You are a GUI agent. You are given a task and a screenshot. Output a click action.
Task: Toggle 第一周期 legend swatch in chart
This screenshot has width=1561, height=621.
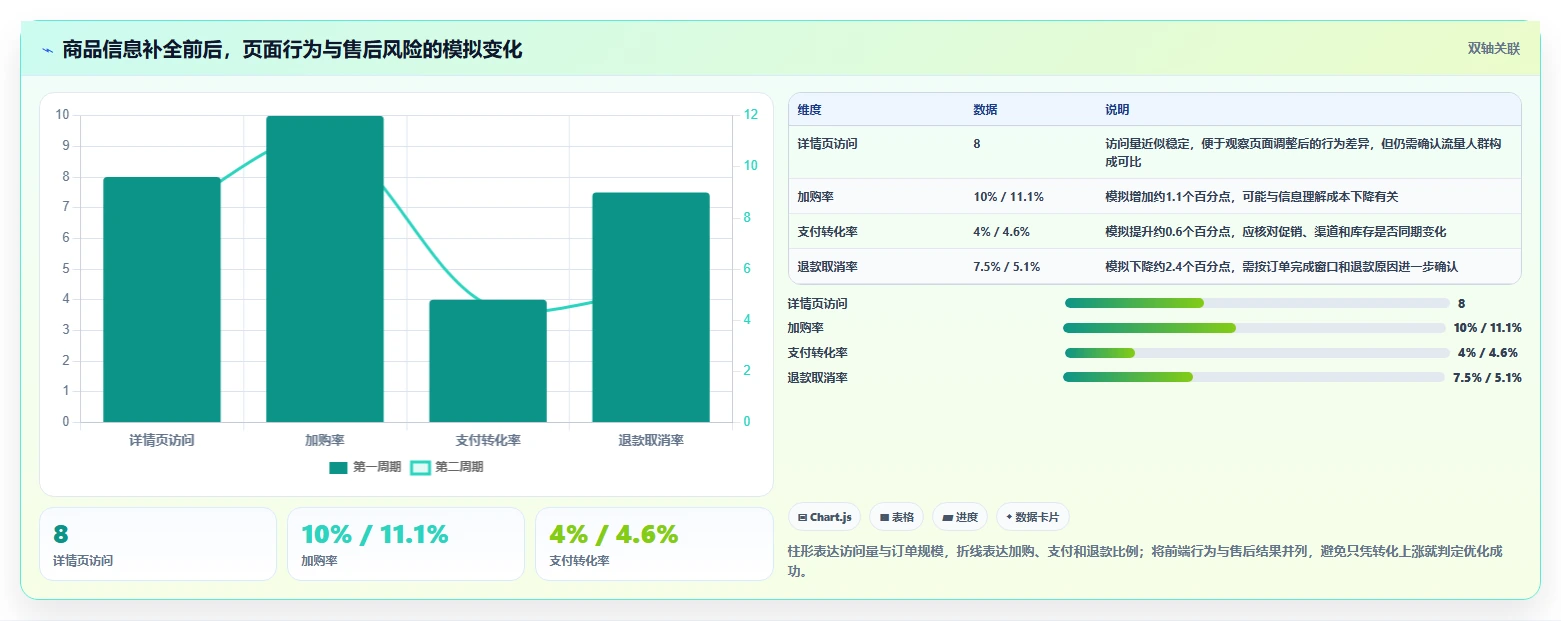pyautogui.click(x=338, y=467)
